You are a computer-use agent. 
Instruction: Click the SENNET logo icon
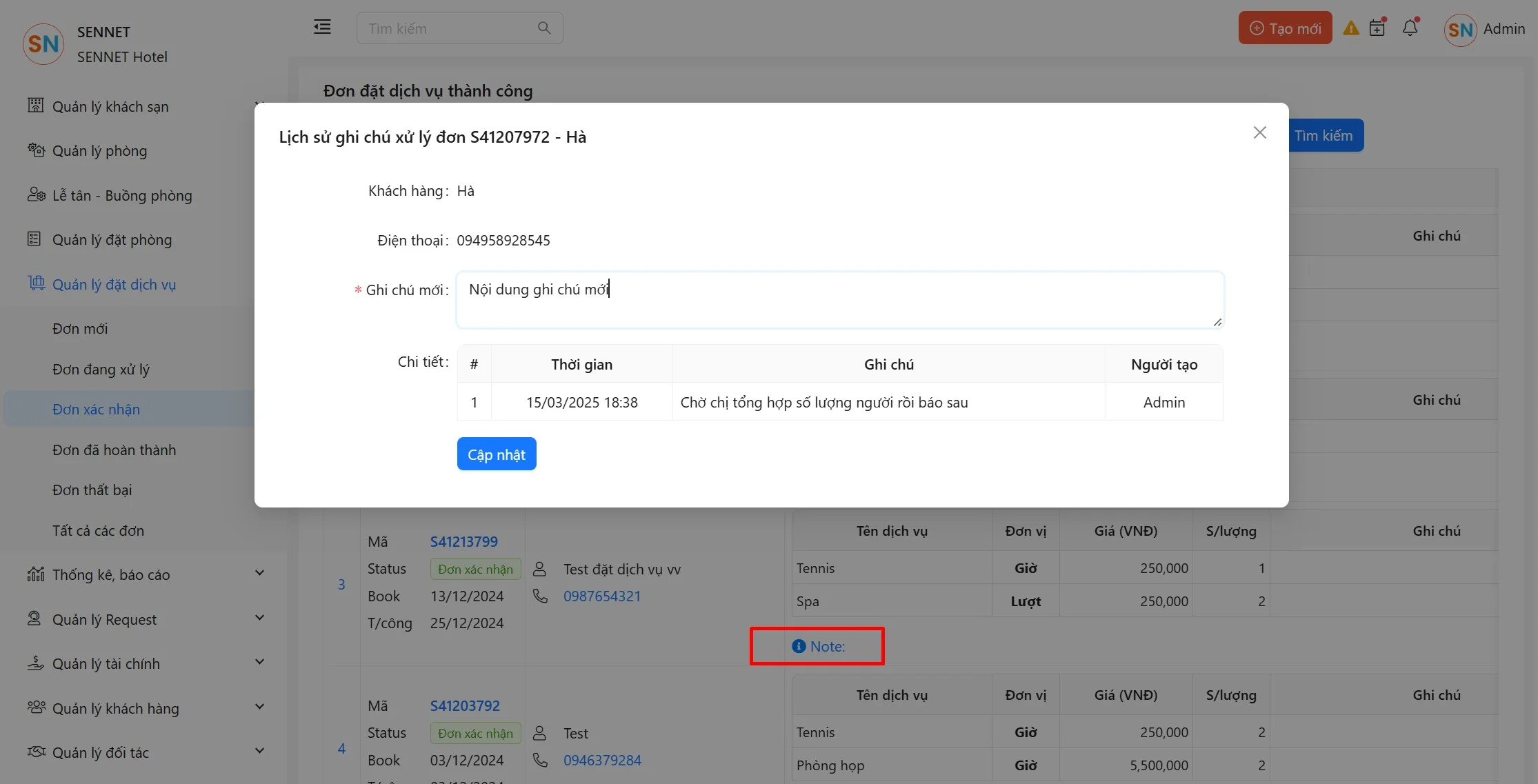pyautogui.click(x=43, y=44)
